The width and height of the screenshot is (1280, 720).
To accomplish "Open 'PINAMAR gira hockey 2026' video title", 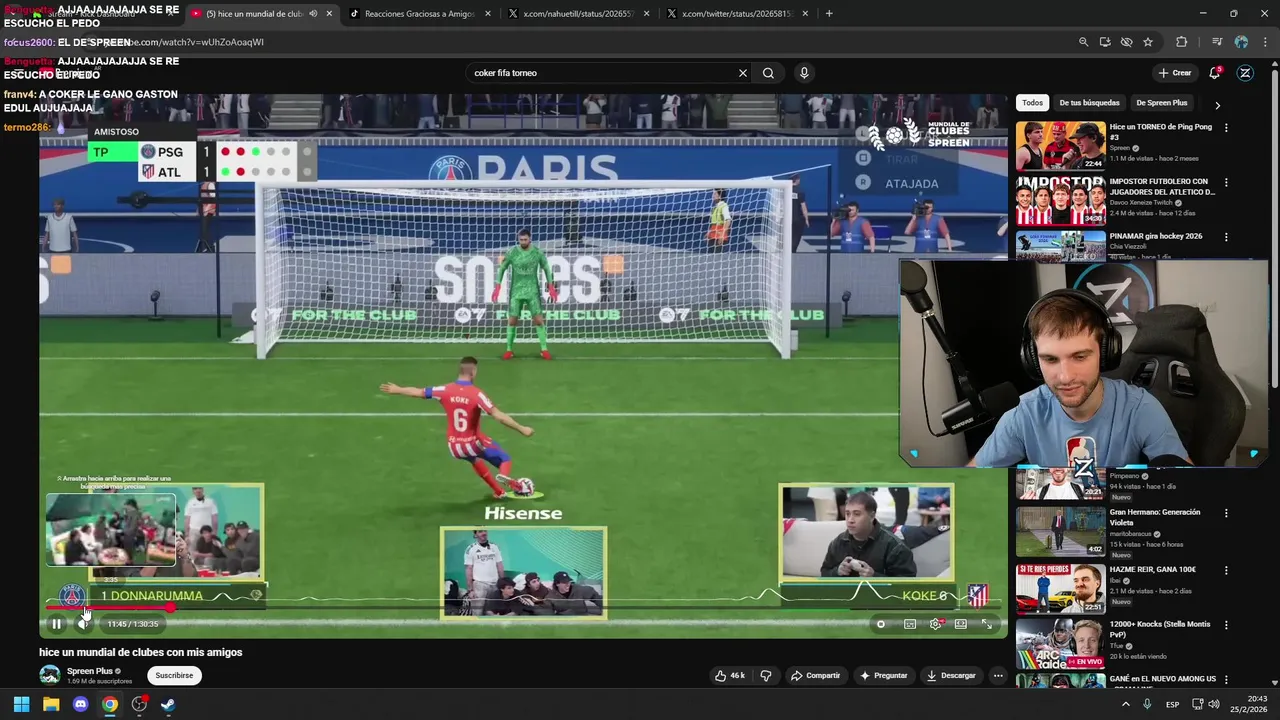I will click(x=1155, y=236).
